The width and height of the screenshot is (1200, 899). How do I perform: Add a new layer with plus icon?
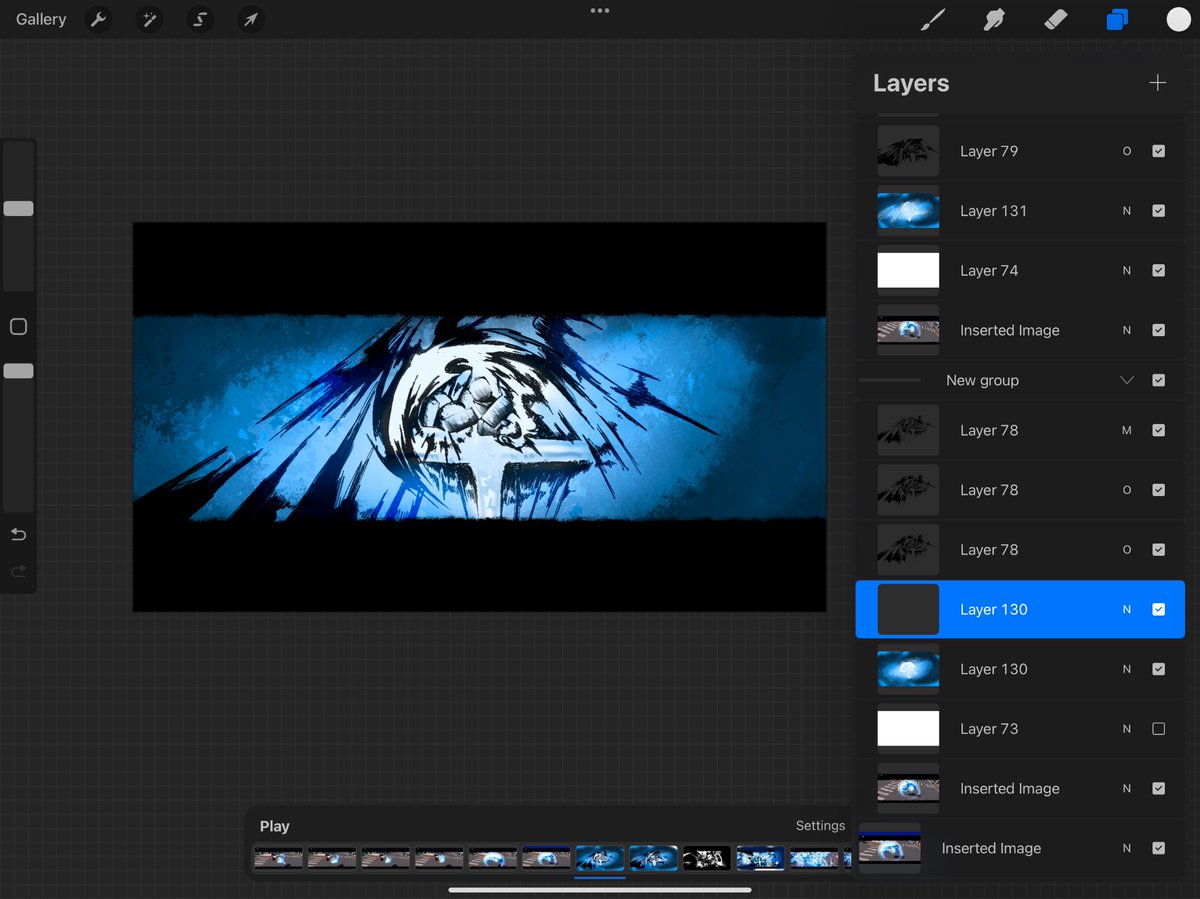click(x=1158, y=83)
